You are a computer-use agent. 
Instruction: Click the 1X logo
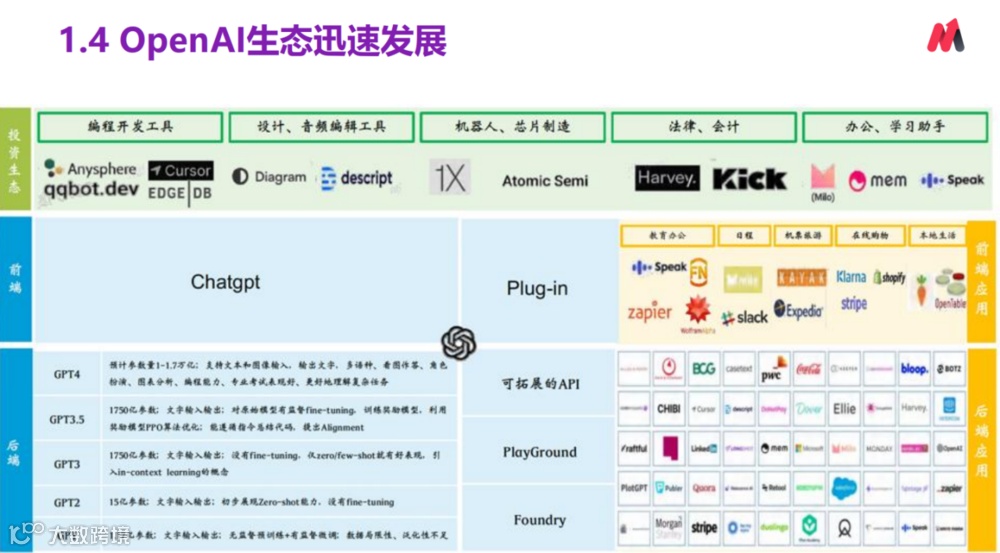coord(450,177)
